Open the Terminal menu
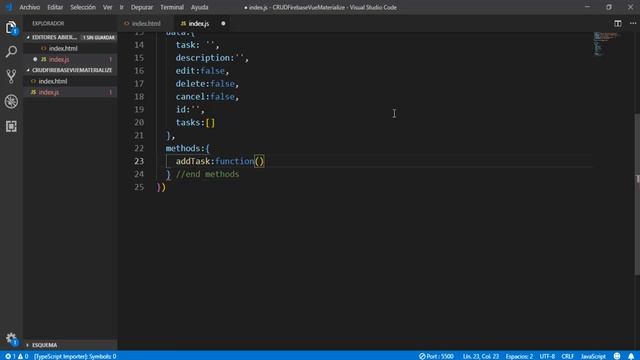The height and width of the screenshot is (360, 640). [172, 7]
